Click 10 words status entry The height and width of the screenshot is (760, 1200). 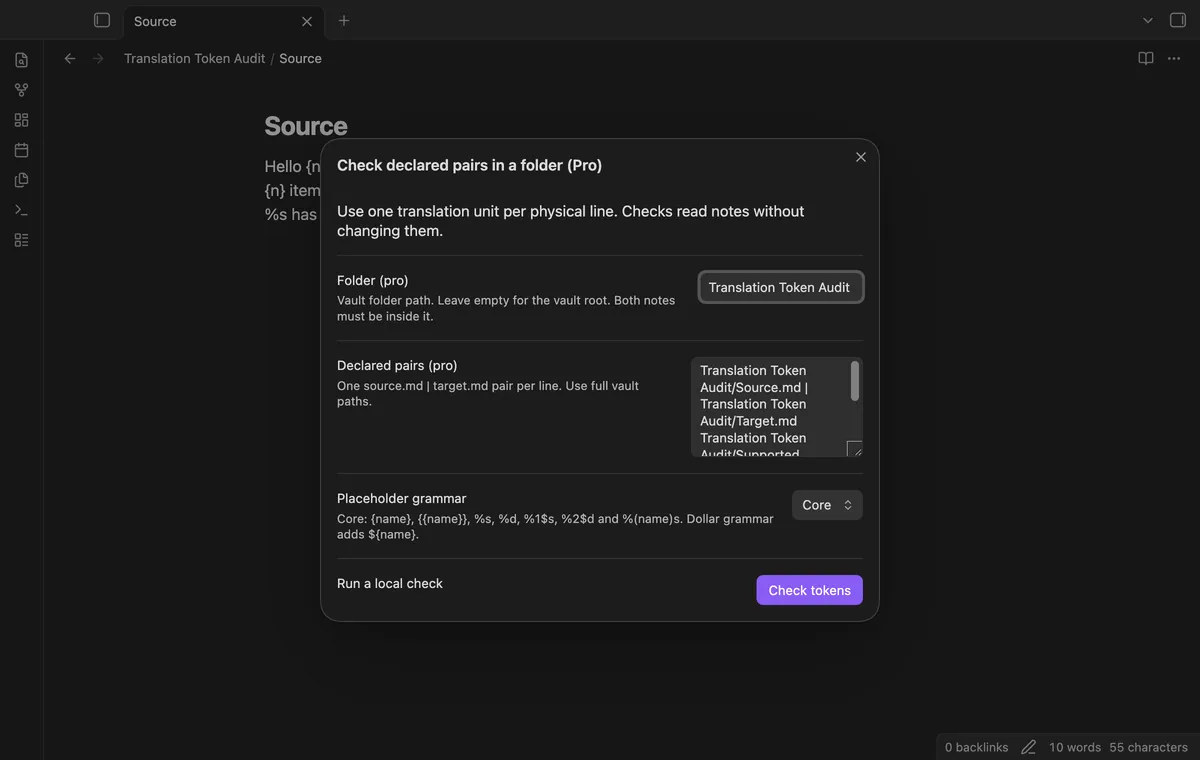click(x=1074, y=747)
